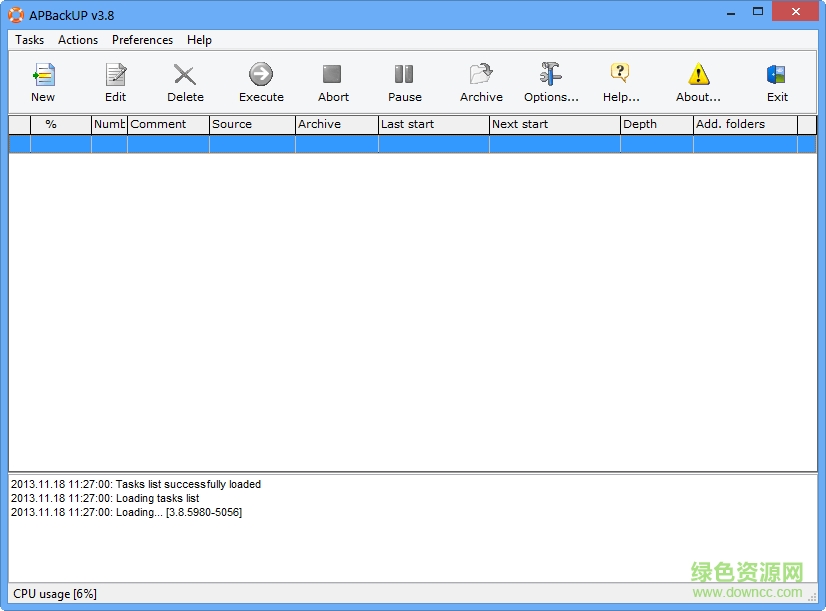Open the Actions menu

point(78,40)
